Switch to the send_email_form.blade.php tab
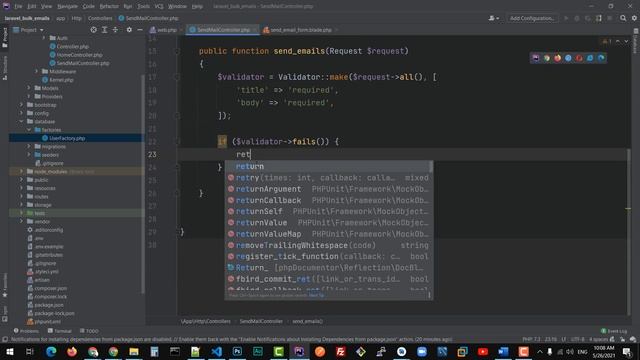 300,30
